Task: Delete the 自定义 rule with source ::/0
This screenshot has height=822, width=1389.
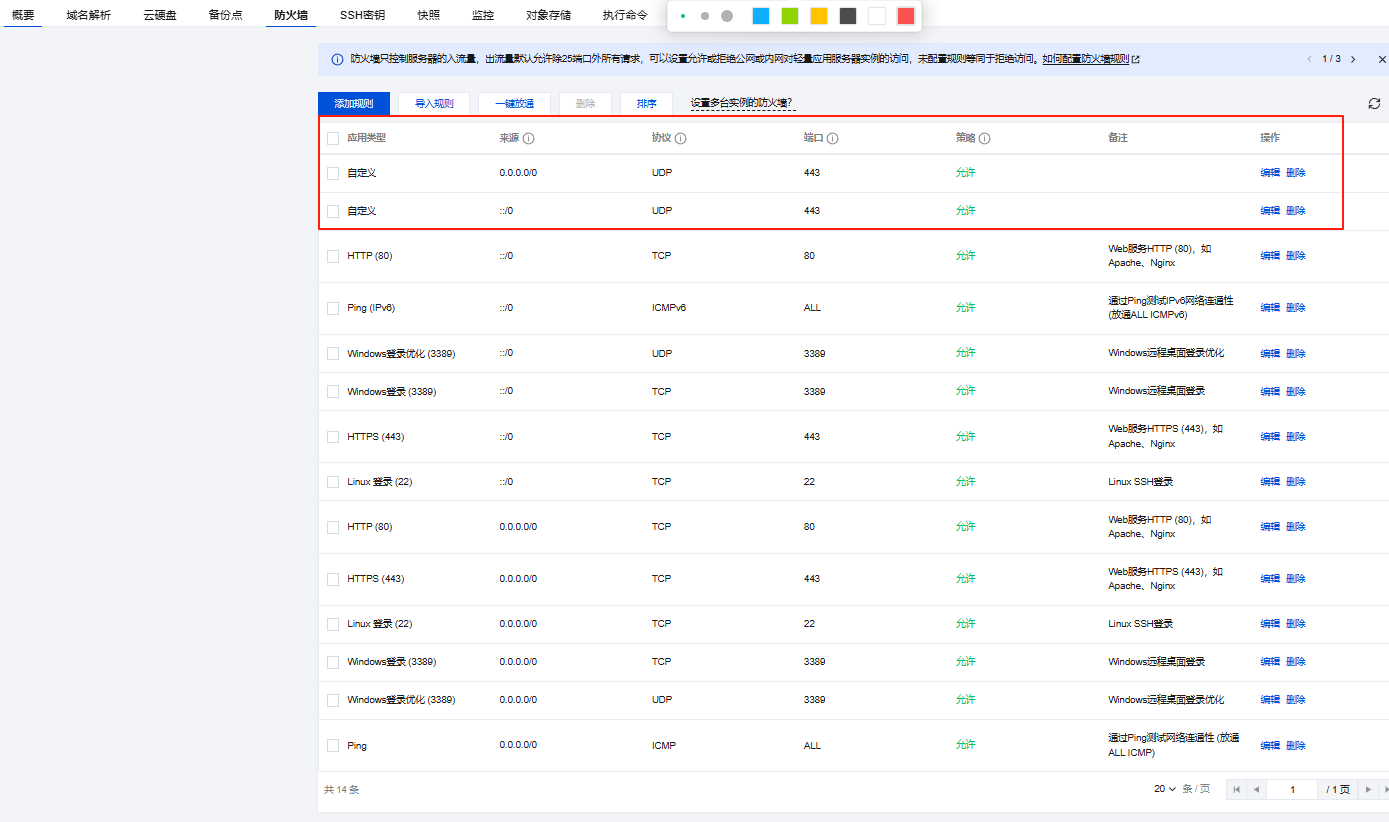Action: tap(1296, 211)
